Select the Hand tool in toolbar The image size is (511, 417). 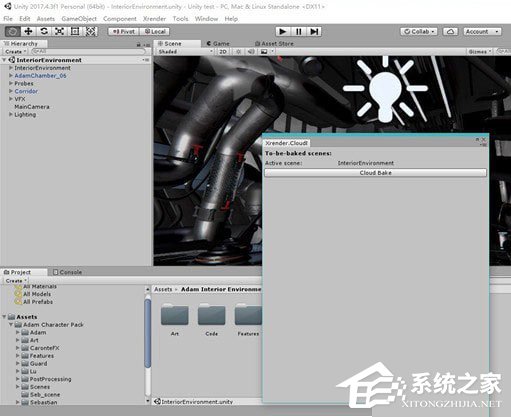click(13, 32)
